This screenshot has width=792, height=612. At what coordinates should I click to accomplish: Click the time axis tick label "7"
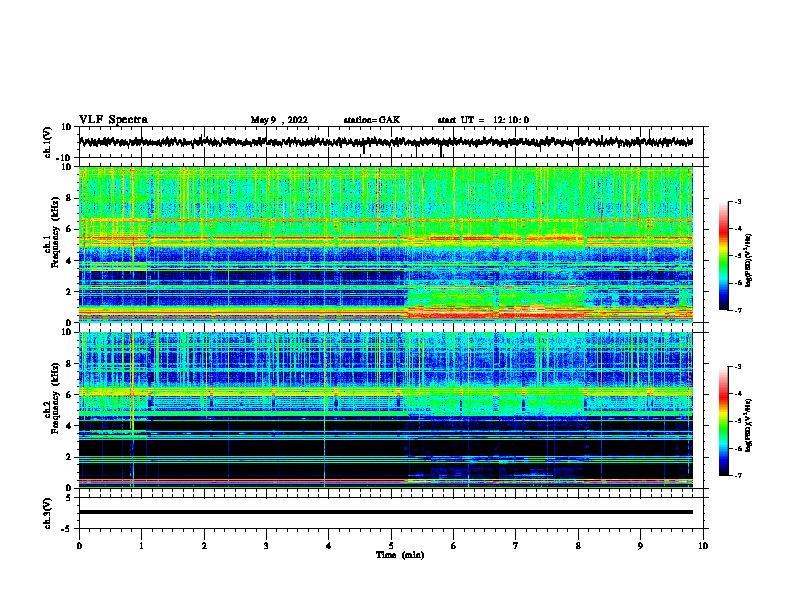[516, 546]
